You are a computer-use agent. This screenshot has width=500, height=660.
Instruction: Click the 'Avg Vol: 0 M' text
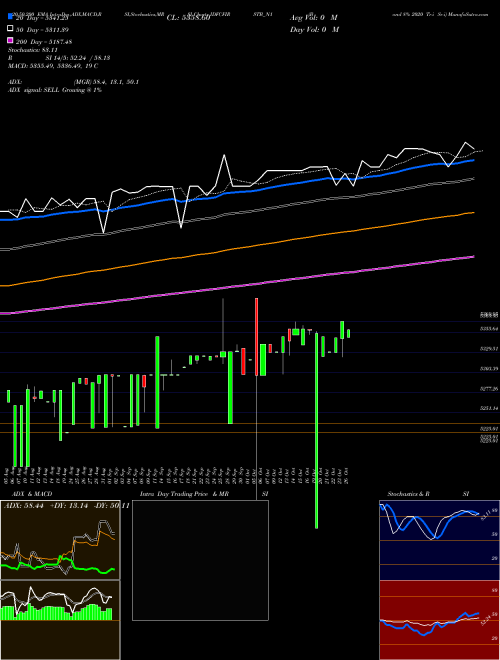tap(314, 18)
